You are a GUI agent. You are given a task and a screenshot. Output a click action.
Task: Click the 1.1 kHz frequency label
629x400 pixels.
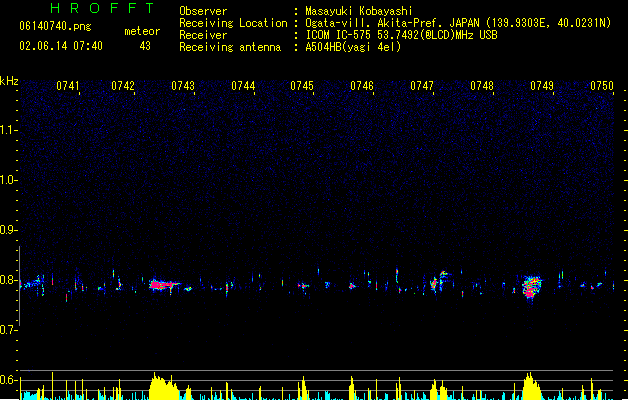point(8,130)
